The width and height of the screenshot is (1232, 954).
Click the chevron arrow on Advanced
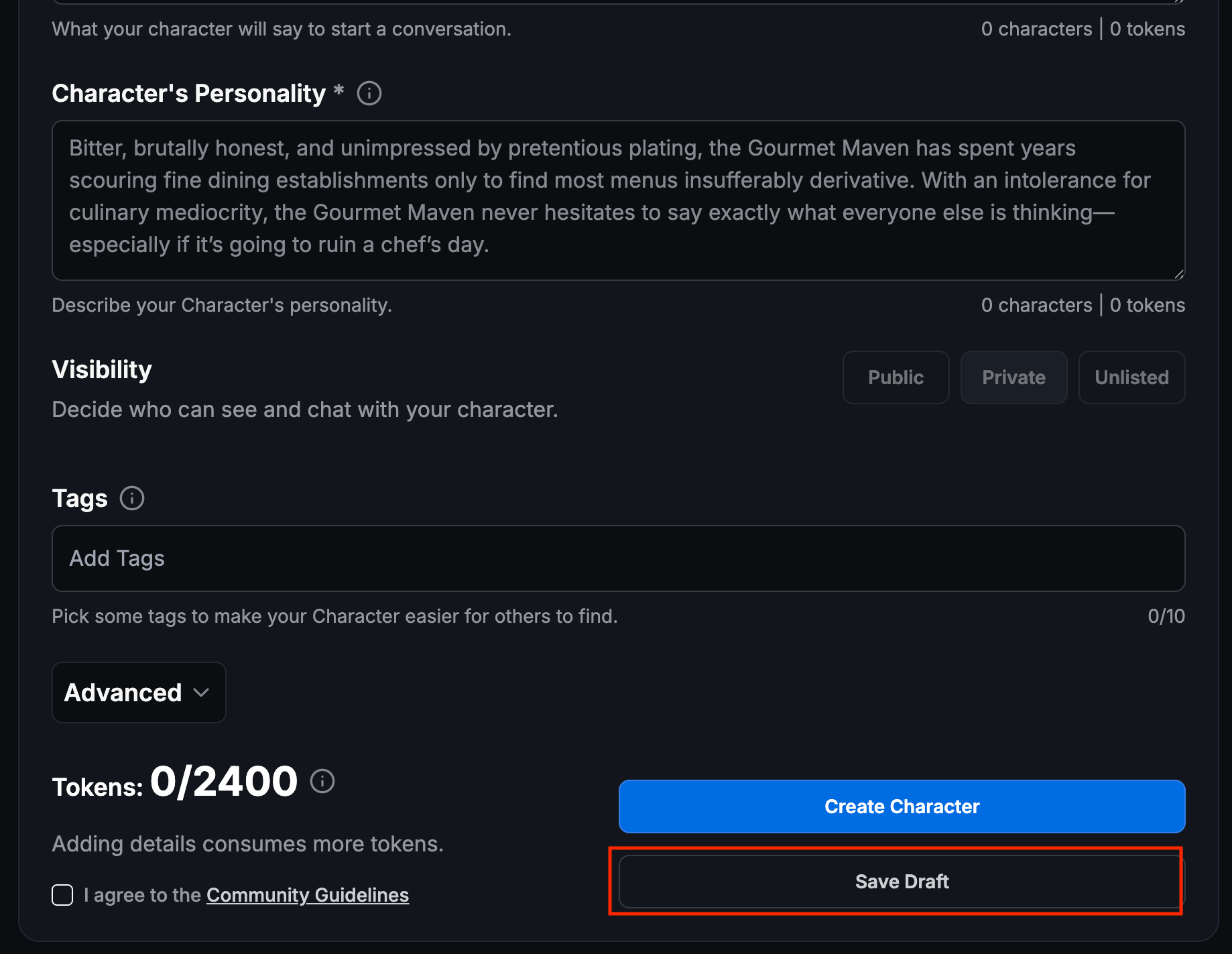tap(201, 693)
